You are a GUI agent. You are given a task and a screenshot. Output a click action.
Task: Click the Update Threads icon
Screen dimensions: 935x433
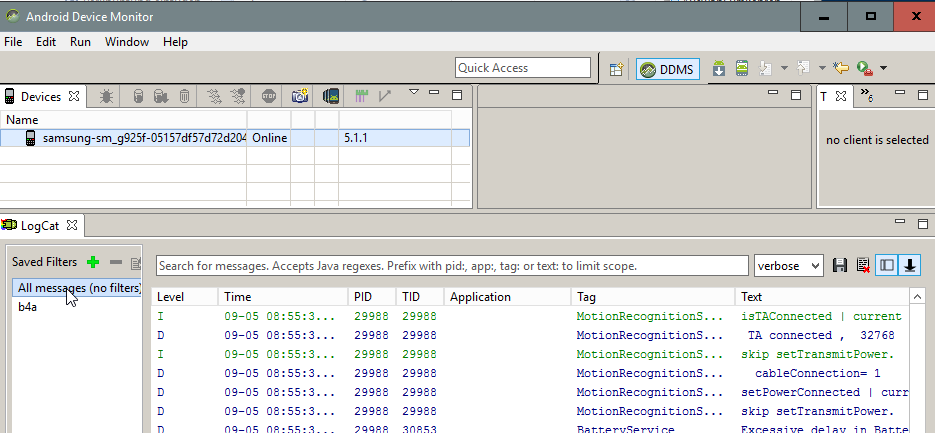point(215,96)
